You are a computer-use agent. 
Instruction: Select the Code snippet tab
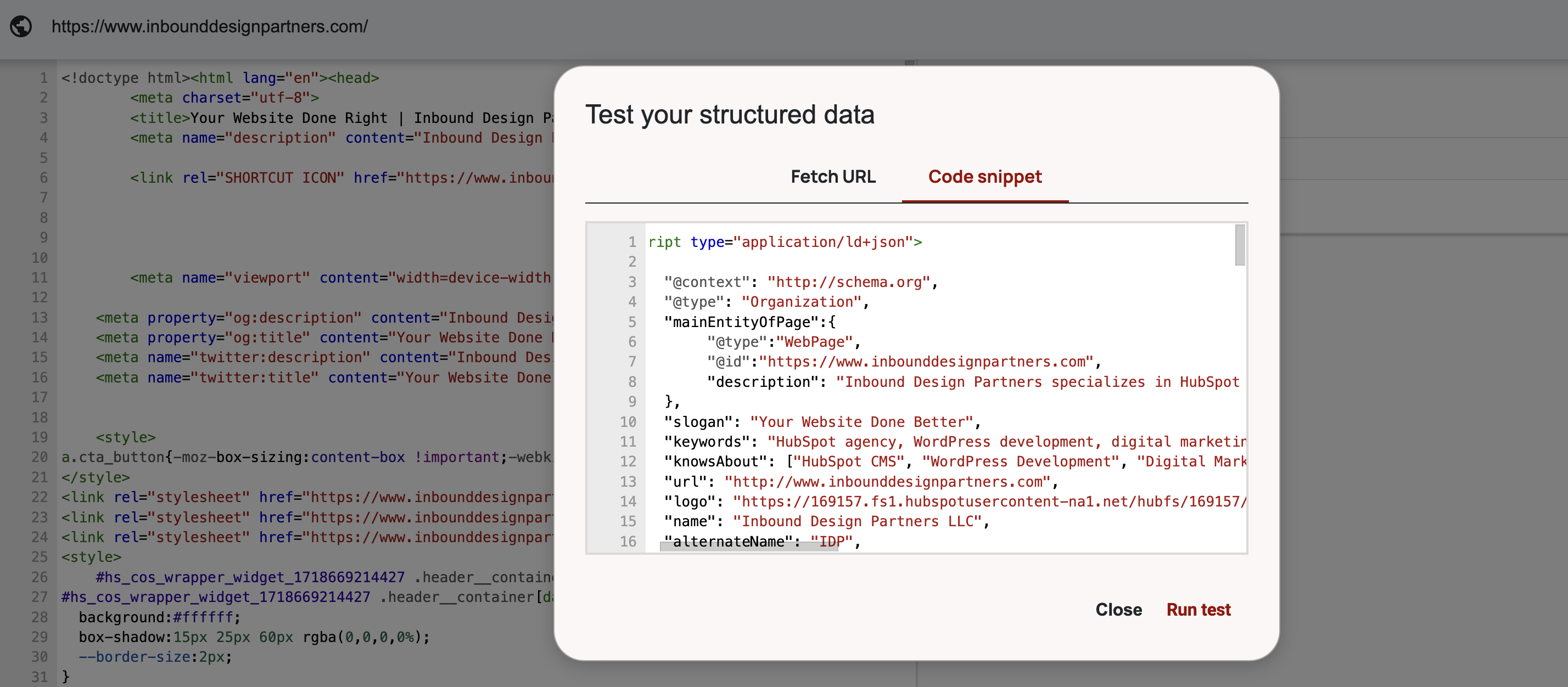[x=984, y=177]
